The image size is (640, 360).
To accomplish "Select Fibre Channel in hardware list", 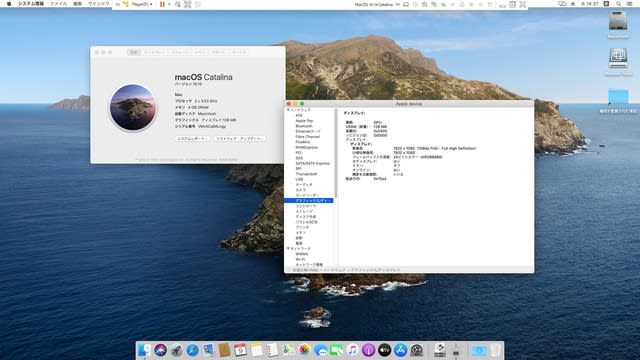I will point(307,137).
